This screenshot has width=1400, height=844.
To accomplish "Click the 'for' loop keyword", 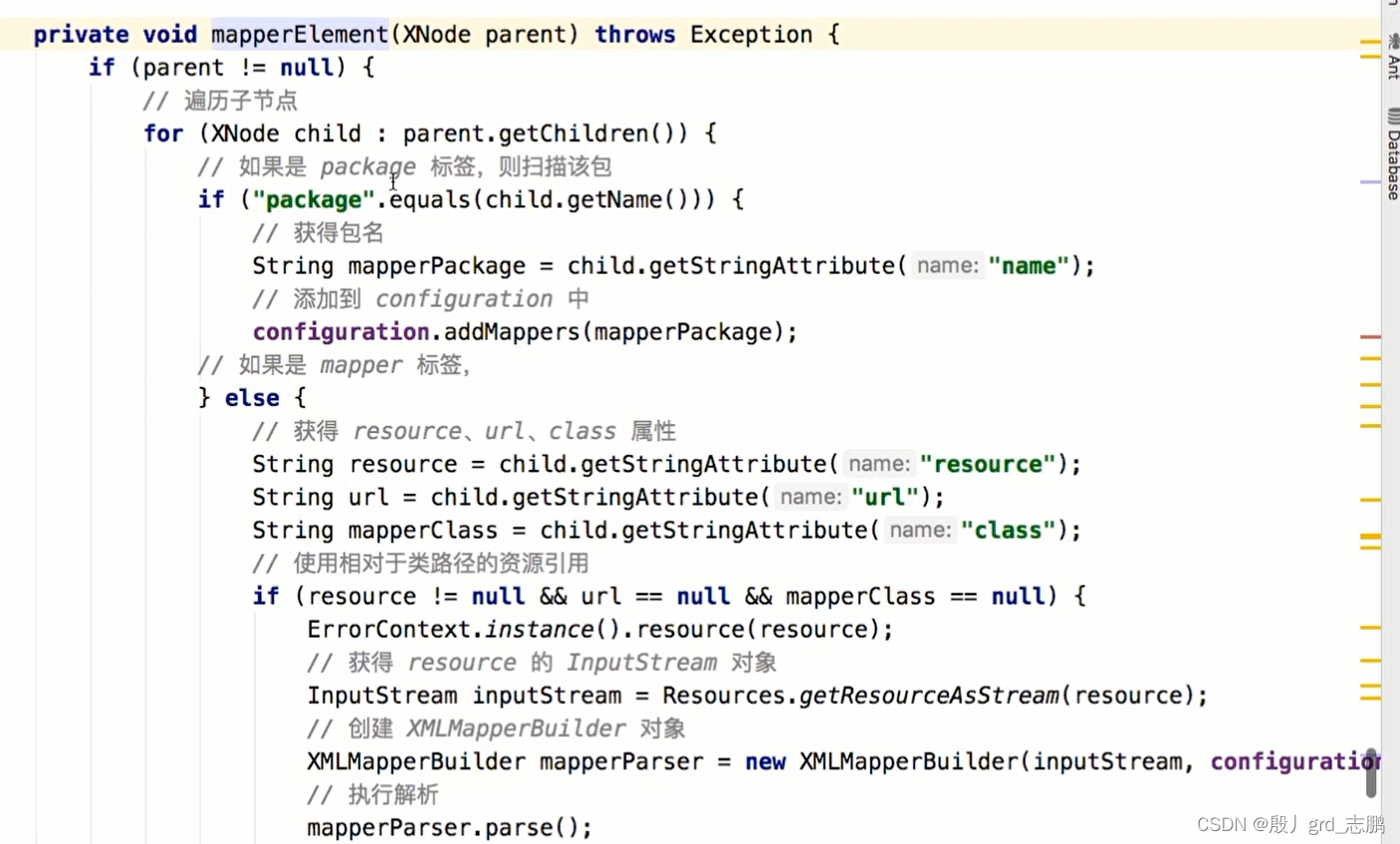I will click(x=163, y=133).
